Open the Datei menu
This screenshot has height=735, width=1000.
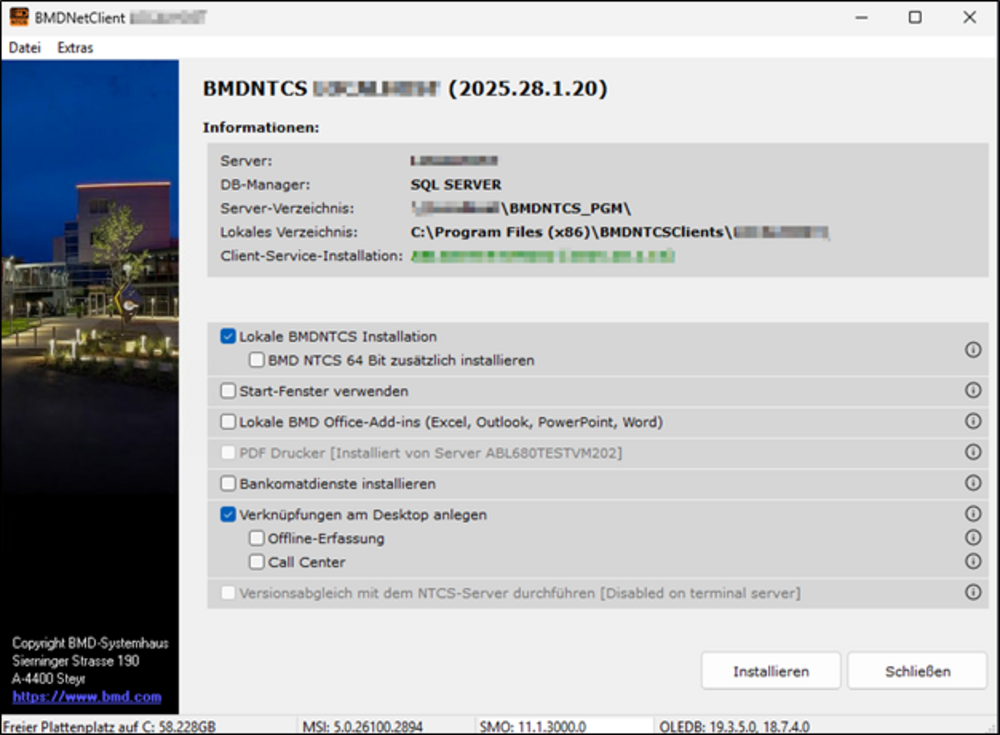(x=25, y=48)
